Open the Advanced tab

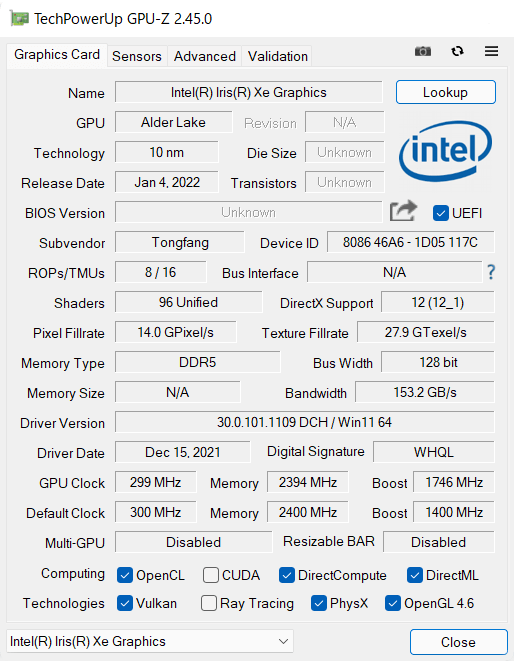(x=205, y=56)
